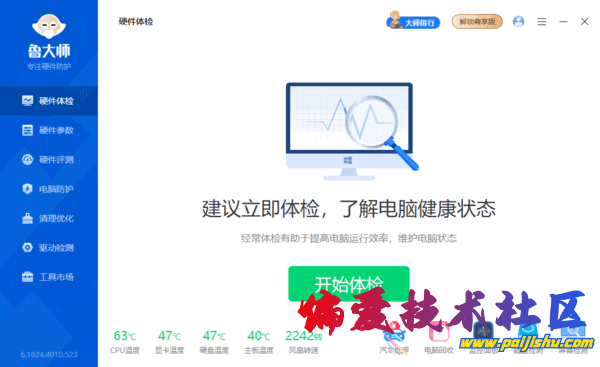Open 驱动检测 in the sidebar

(49, 248)
